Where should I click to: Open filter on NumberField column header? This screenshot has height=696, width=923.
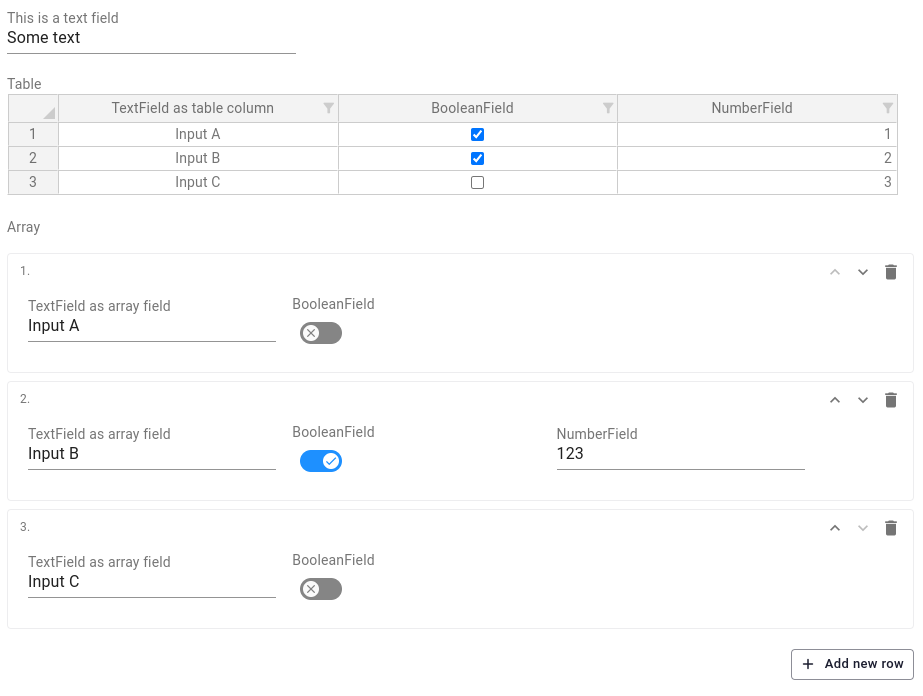click(x=888, y=108)
